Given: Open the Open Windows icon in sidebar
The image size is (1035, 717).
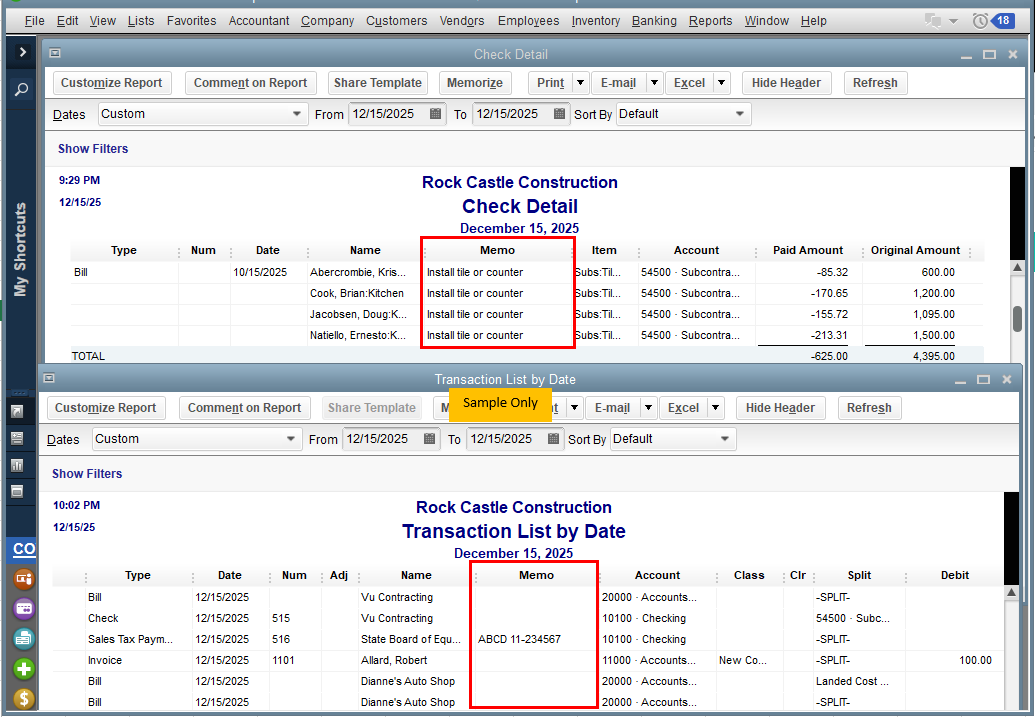Looking at the screenshot, I should [x=17, y=491].
